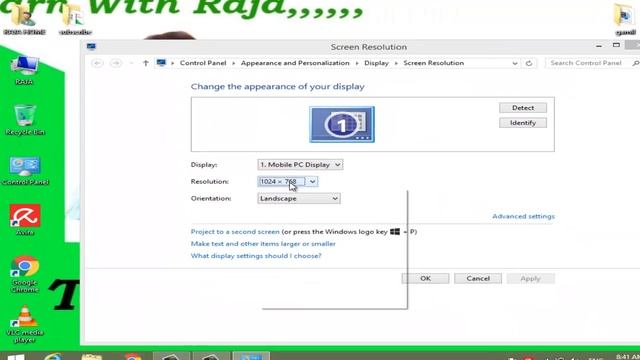Open the Orientation Landscape dropdown
Image resolution: width=640 pixels, height=360 pixels.
[299, 198]
